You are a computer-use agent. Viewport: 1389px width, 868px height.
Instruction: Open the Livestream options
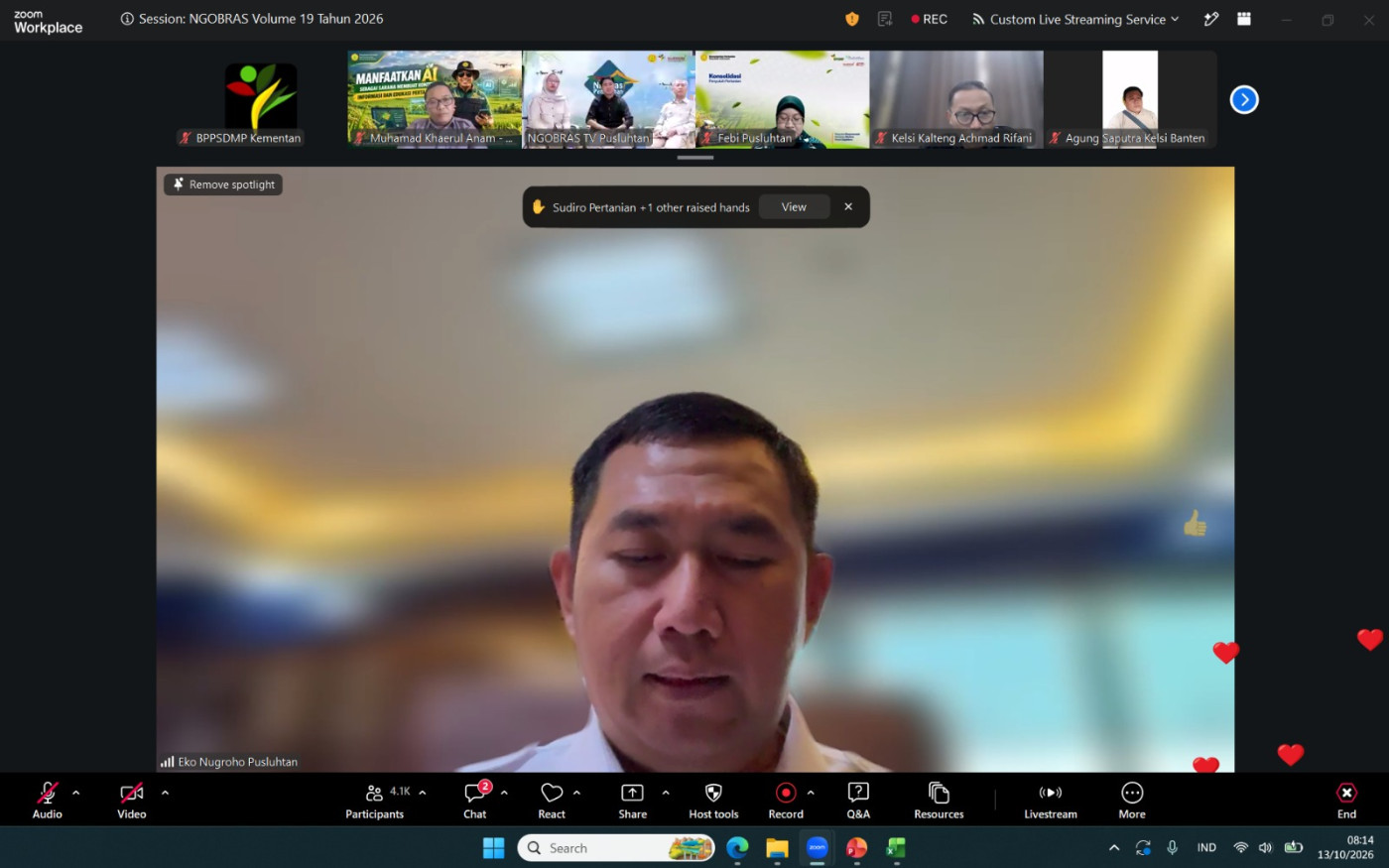pyautogui.click(x=1051, y=801)
